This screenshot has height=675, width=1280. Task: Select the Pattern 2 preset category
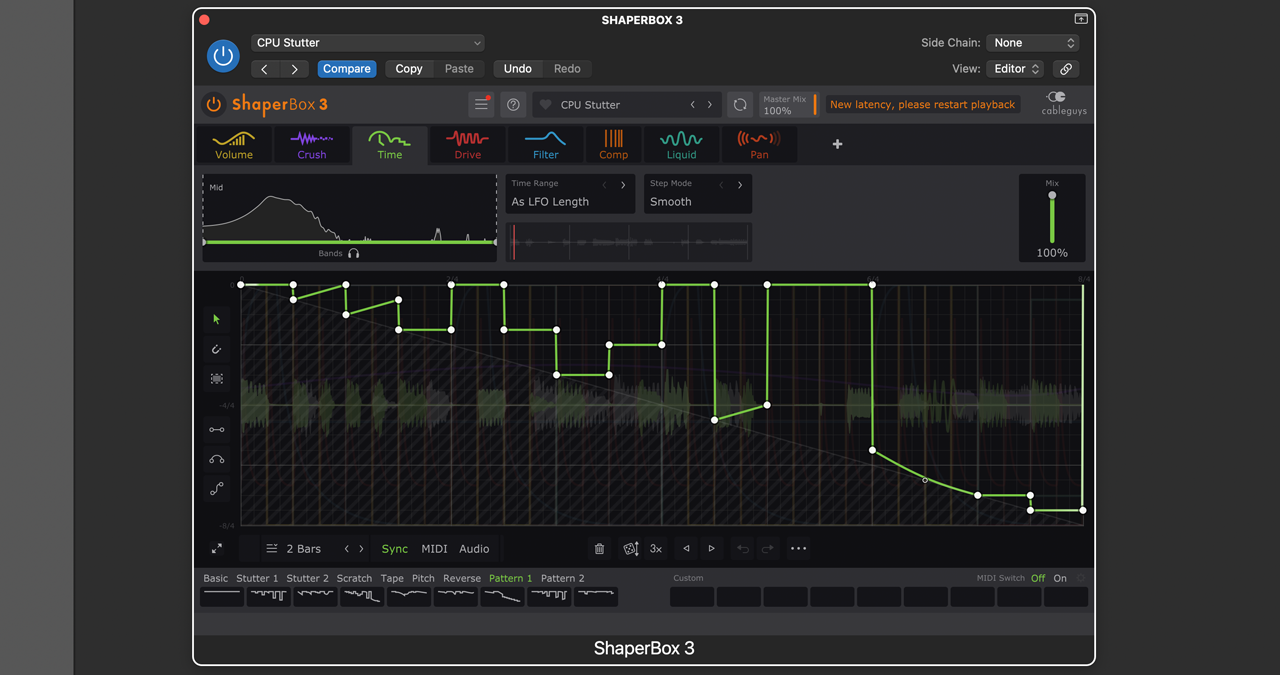pos(563,578)
